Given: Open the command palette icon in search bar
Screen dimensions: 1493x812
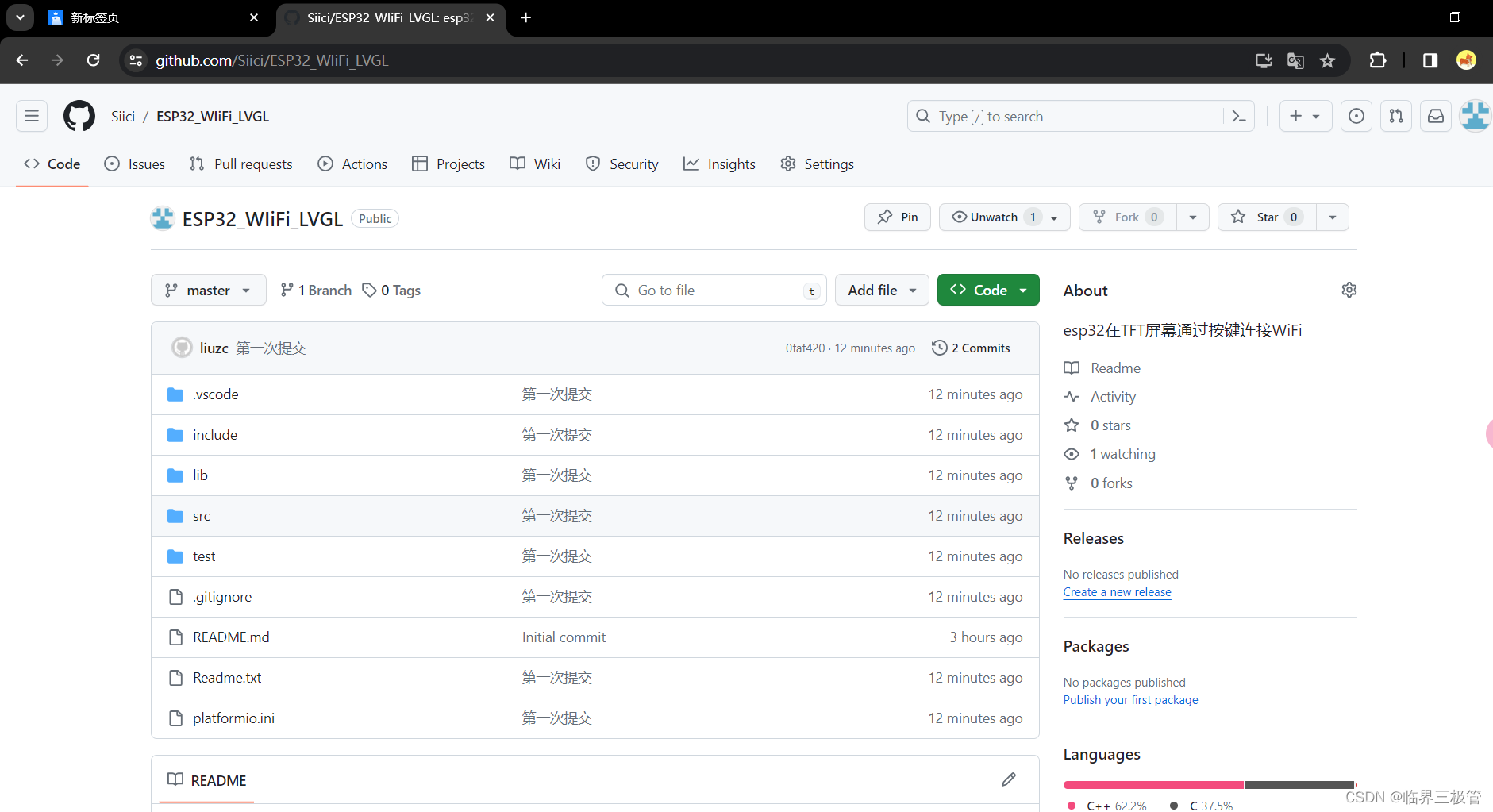Looking at the screenshot, I should 1238,116.
